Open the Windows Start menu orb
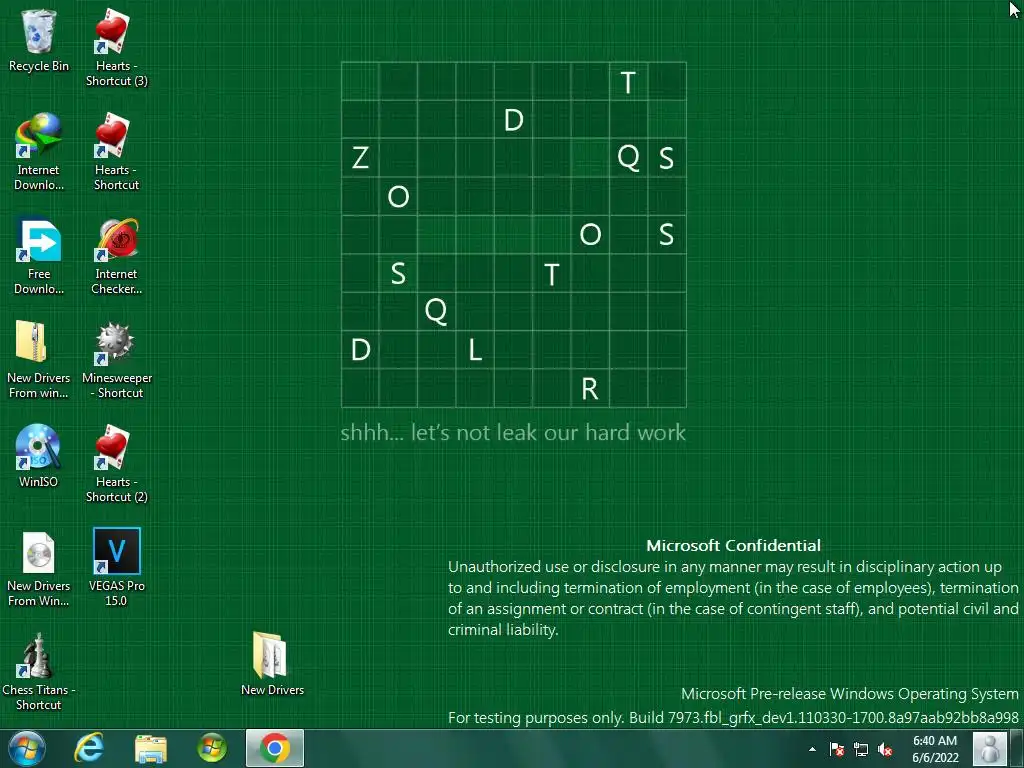Screen dimensions: 1024x768 [x=27, y=748]
